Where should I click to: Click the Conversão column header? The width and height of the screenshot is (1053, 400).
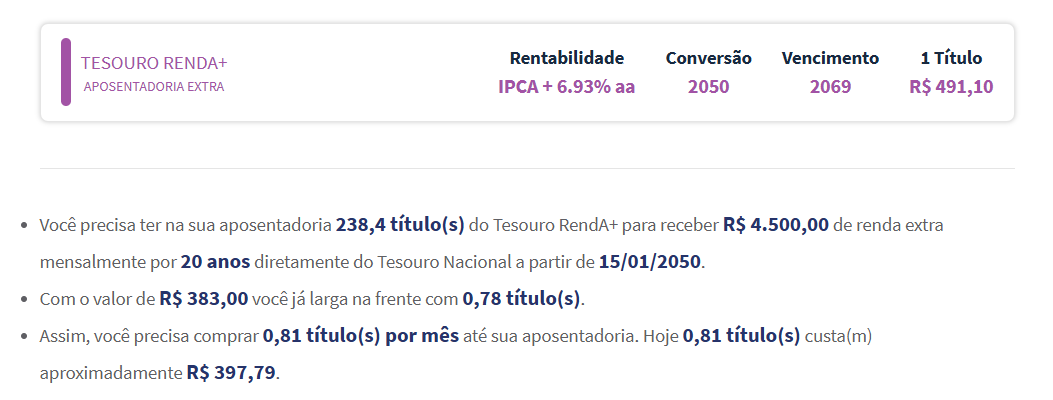pos(708,58)
